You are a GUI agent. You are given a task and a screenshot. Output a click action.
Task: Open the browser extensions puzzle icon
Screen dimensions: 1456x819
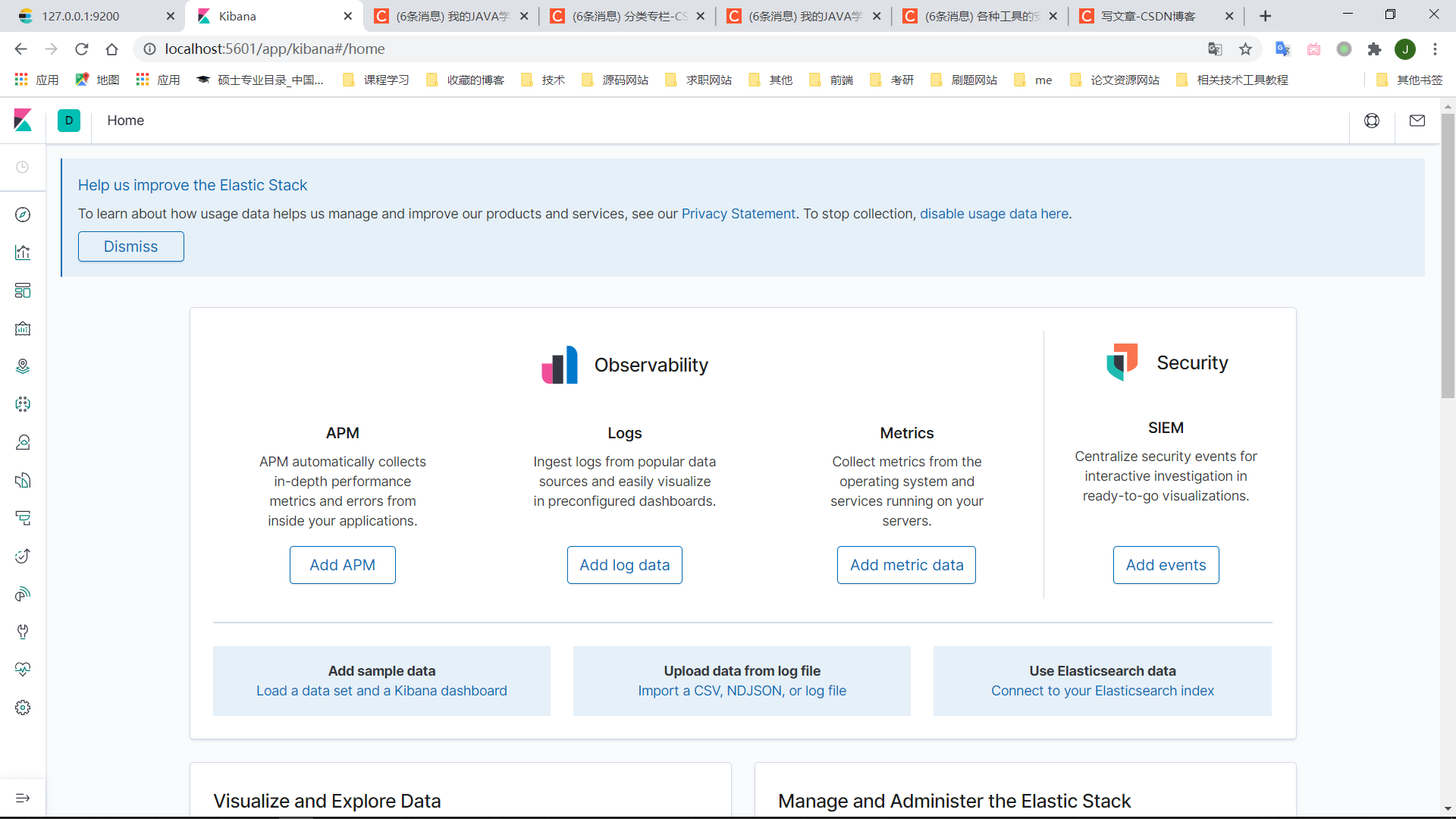click(1374, 49)
